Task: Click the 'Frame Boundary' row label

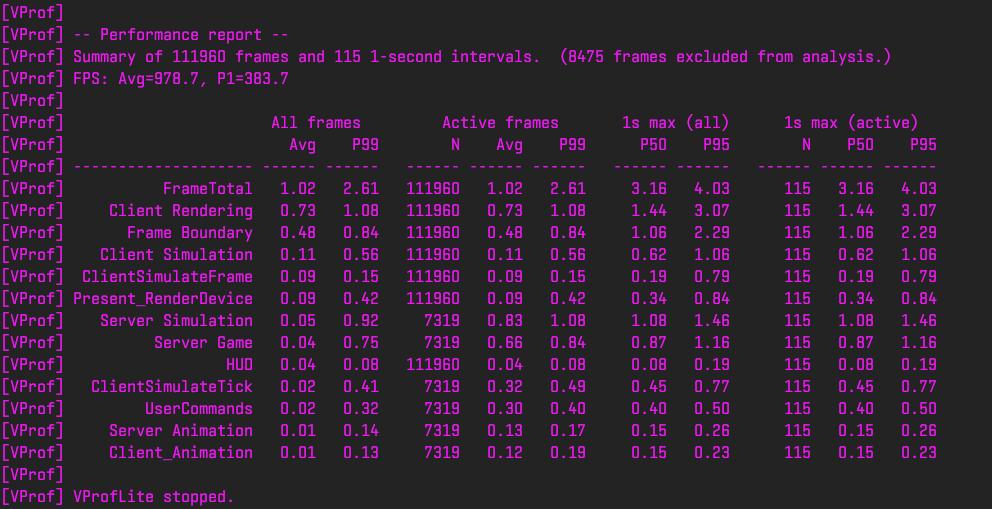Action: pos(190,233)
